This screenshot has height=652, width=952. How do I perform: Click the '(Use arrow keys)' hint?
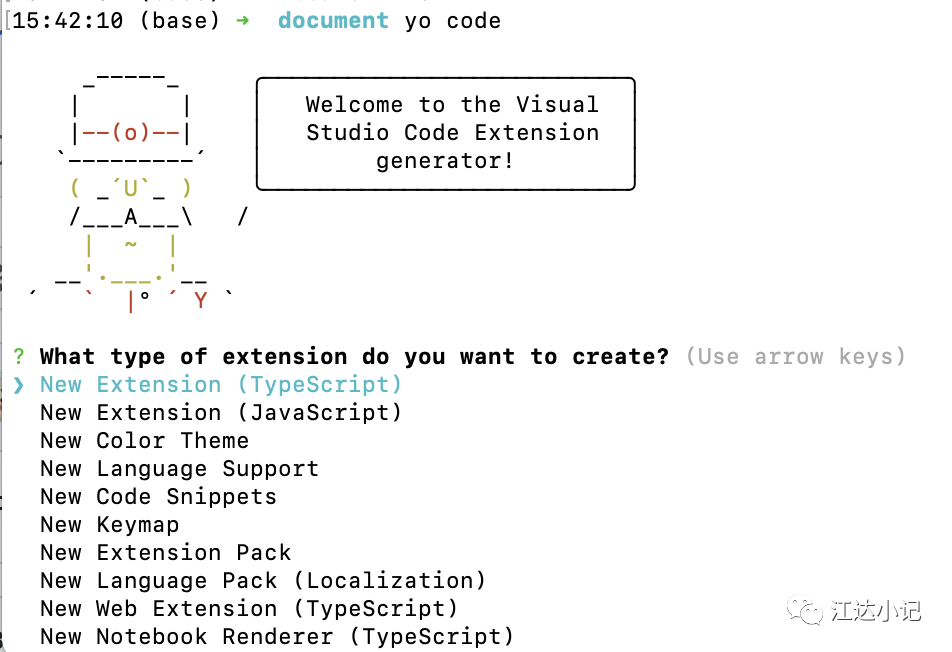pos(795,356)
